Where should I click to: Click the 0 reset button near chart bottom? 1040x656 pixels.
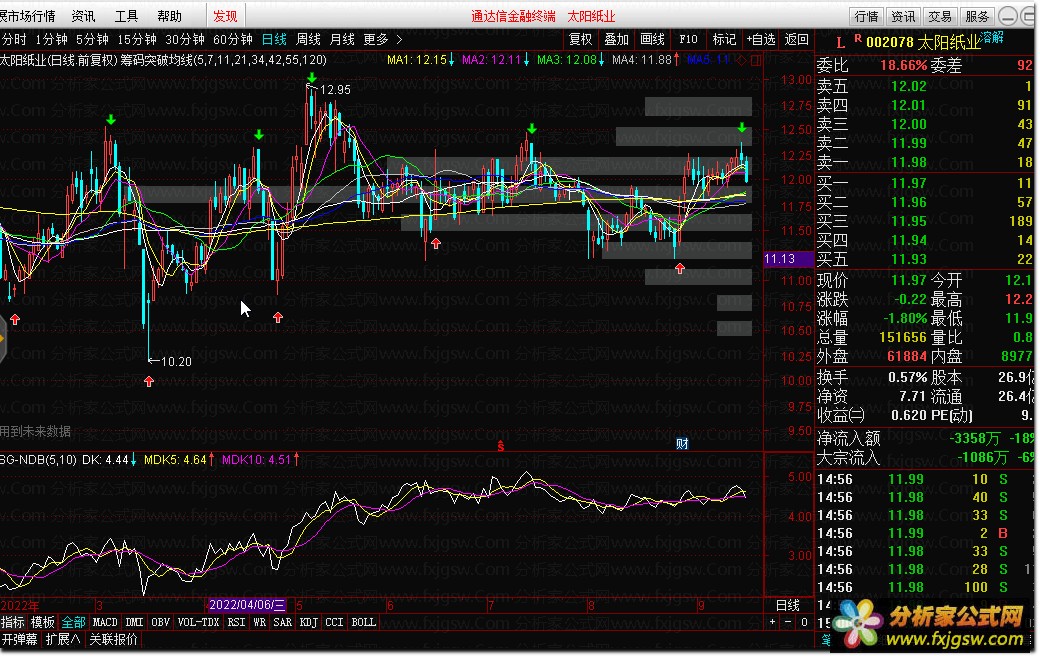(x=804, y=622)
